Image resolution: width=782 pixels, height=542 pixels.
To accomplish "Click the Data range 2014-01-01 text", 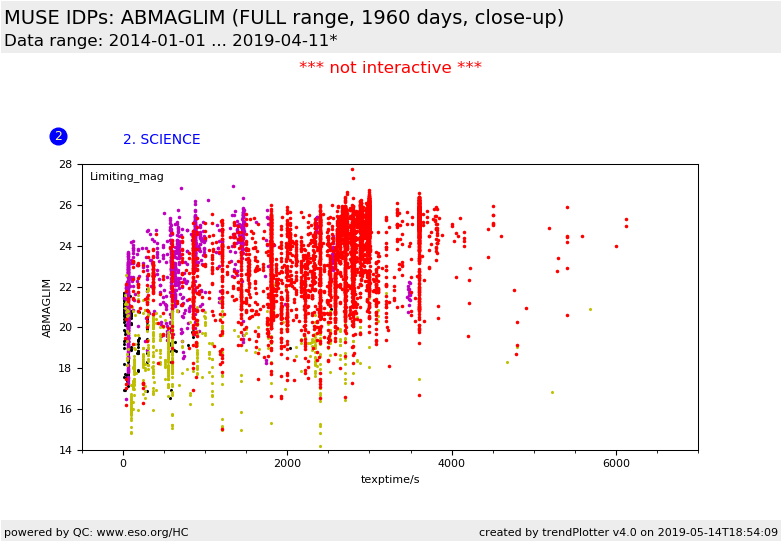I will (x=170, y=41).
